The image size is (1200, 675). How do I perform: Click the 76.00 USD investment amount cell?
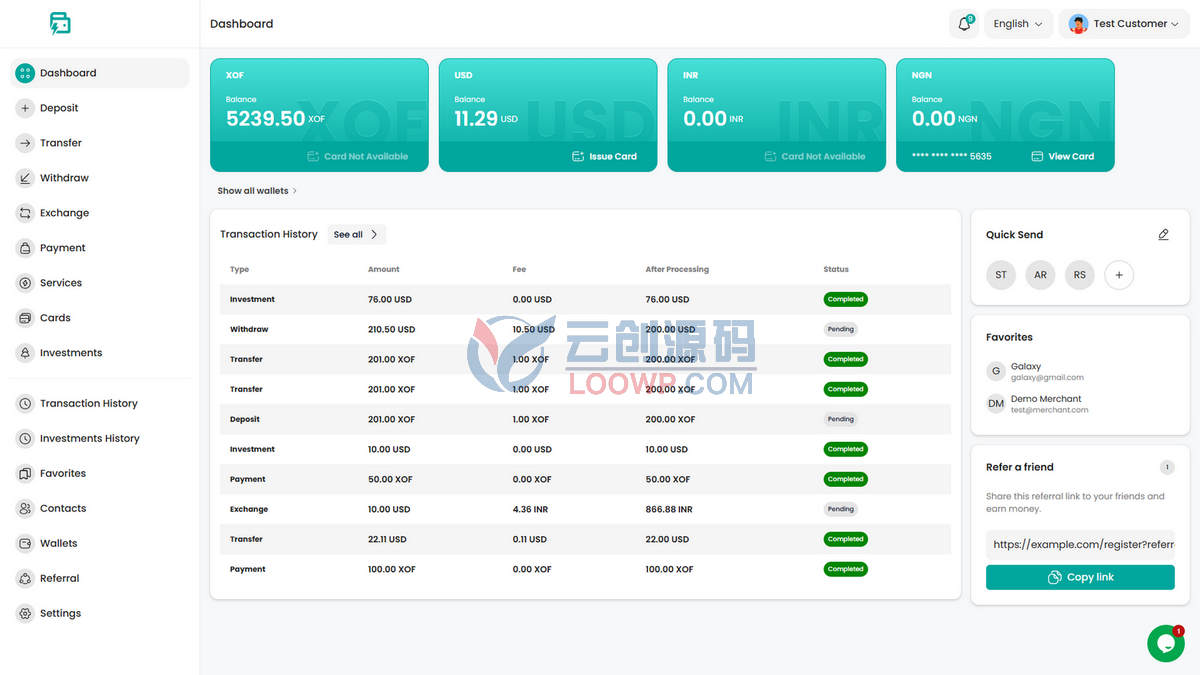pyautogui.click(x=389, y=299)
